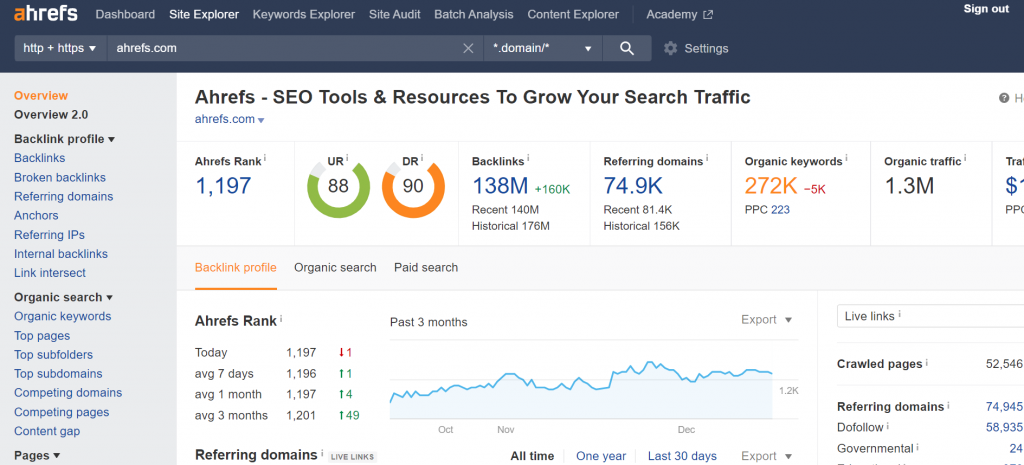Viewport: 1024px width, 465px height.
Task: Open the Dashboard menu
Action: pos(125,14)
